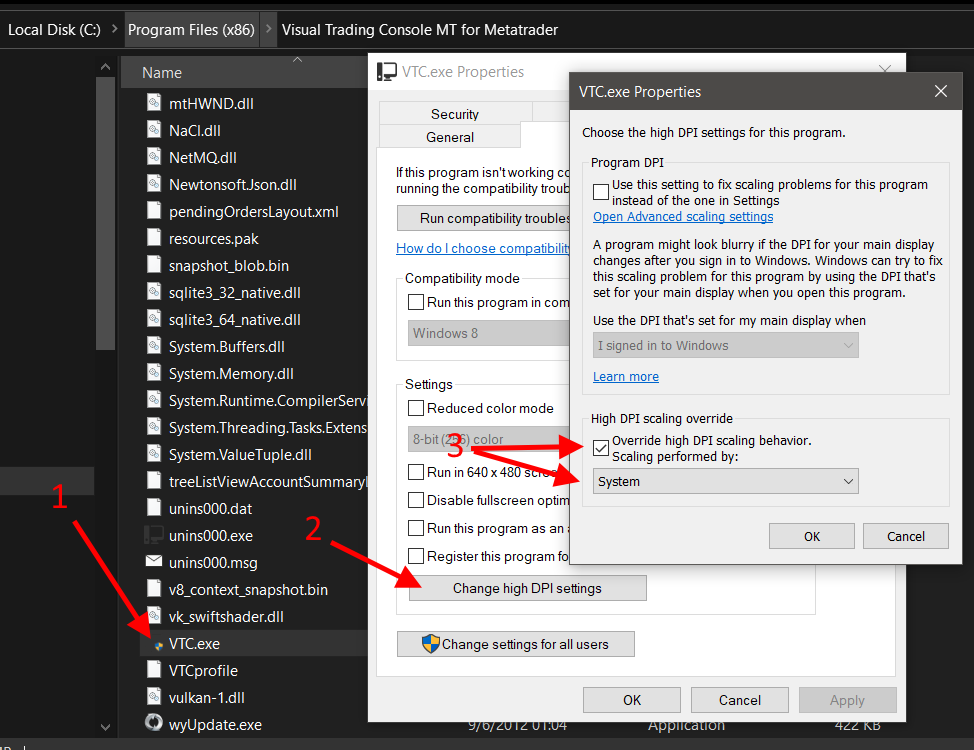This screenshot has width=974, height=750.
Task: Open the 'I signed in to Windows' dropdown
Action: pos(726,345)
